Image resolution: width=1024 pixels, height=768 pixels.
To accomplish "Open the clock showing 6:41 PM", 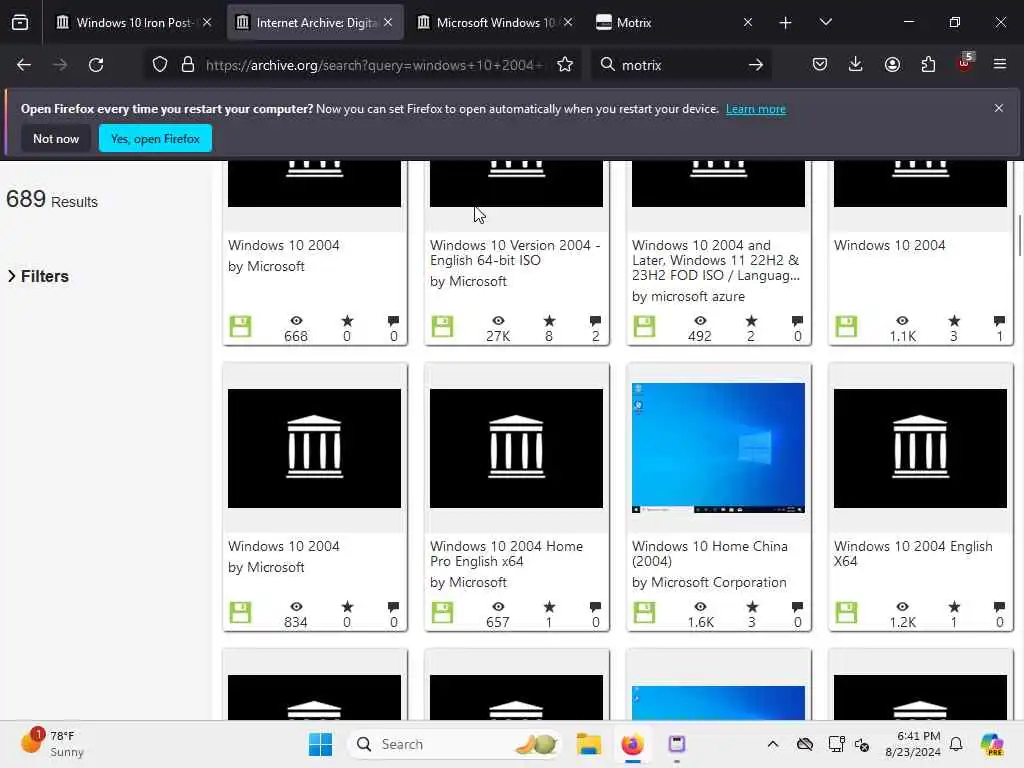I will tap(912, 744).
